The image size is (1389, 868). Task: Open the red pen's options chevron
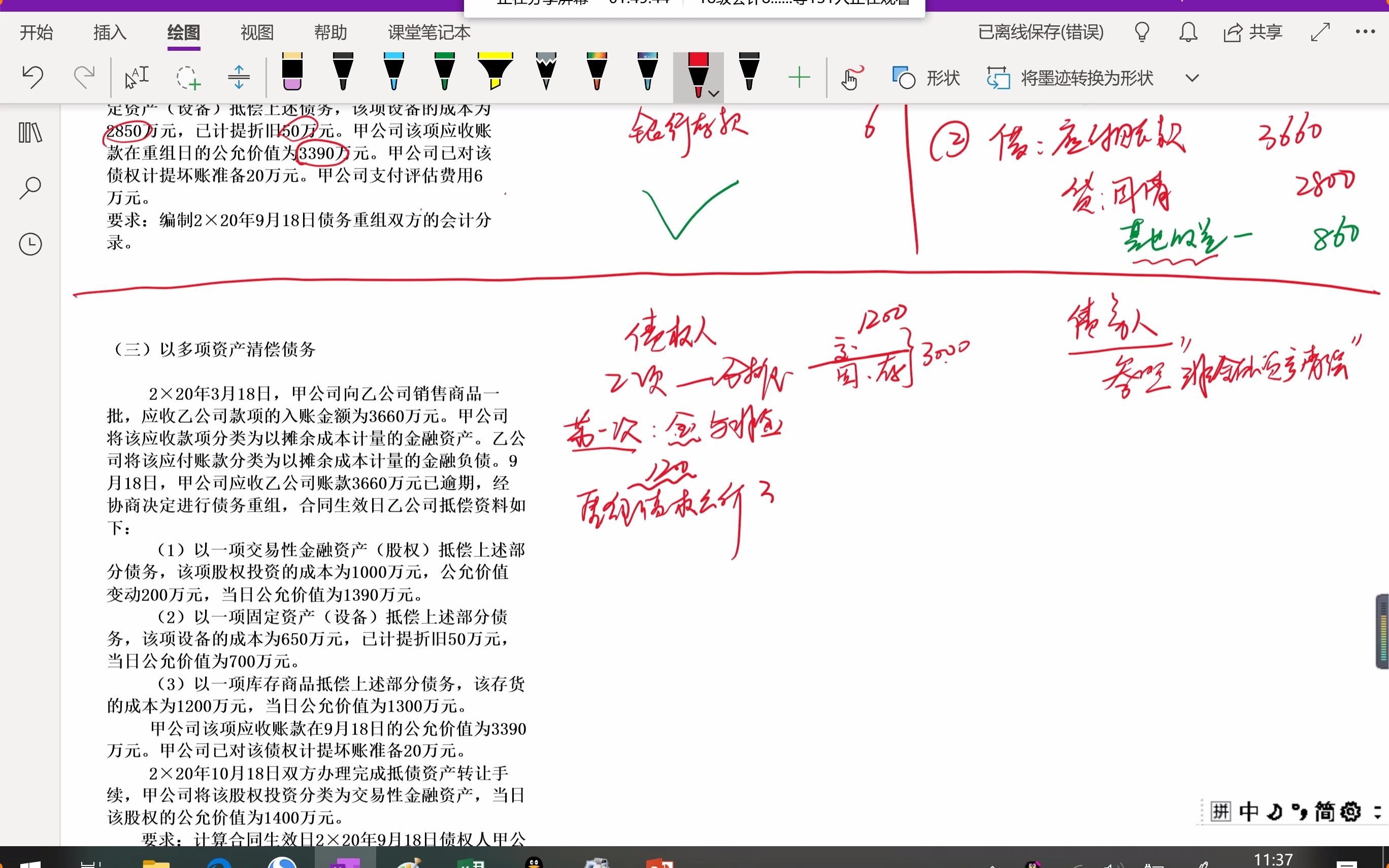coord(713,93)
